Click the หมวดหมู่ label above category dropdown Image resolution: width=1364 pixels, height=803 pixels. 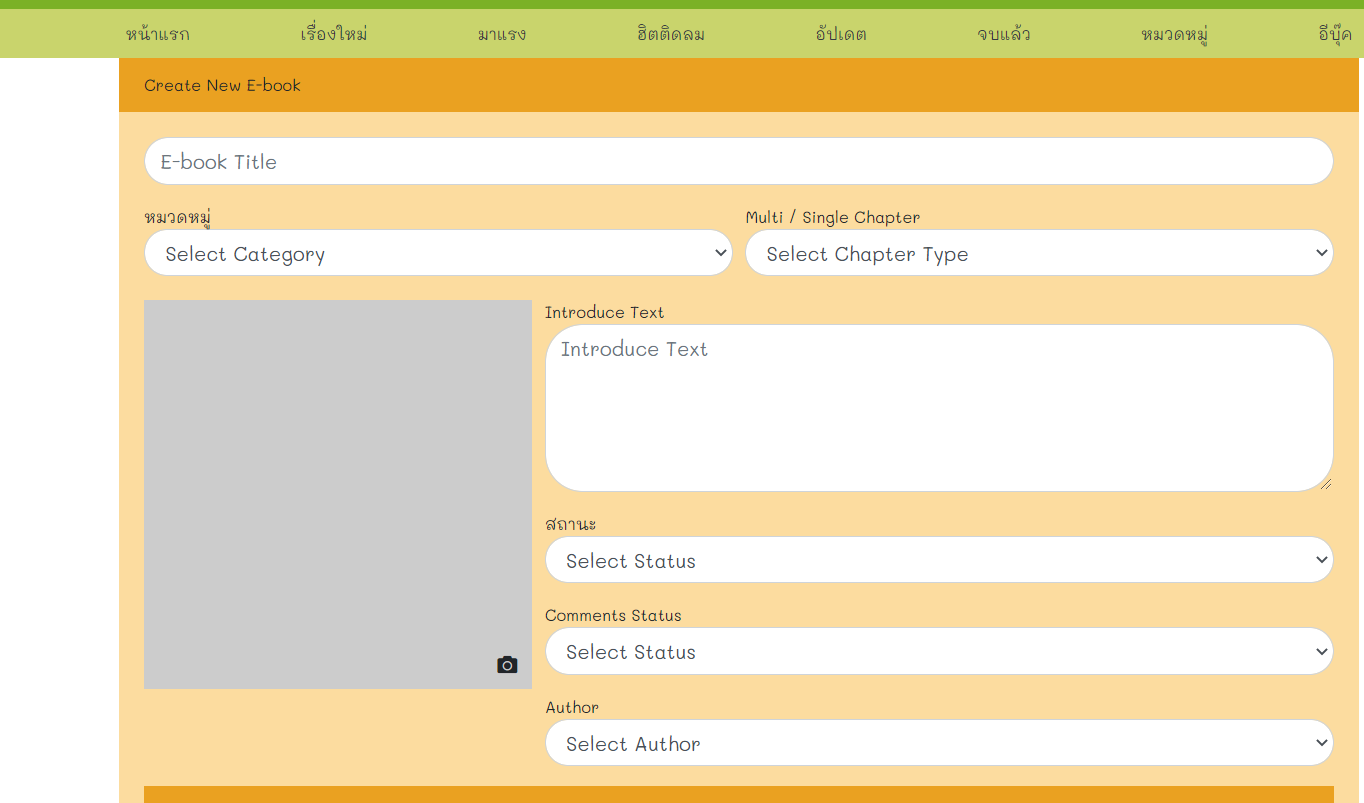177,217
